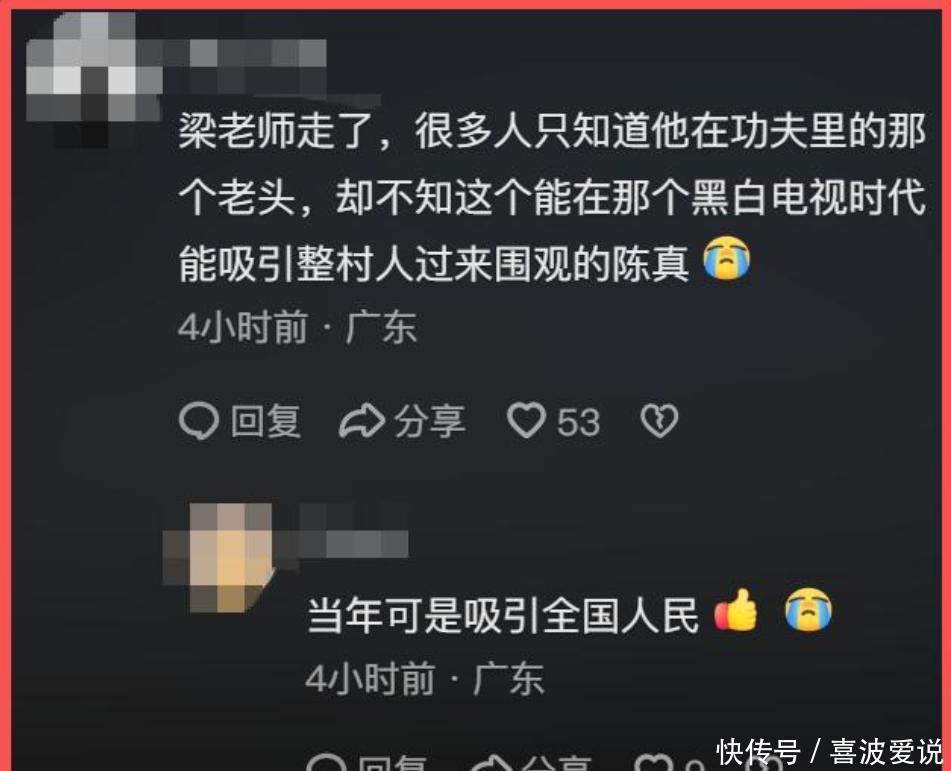Click the second reply's 4小时前 · 广东 timestamp

(x=425, y=679)
